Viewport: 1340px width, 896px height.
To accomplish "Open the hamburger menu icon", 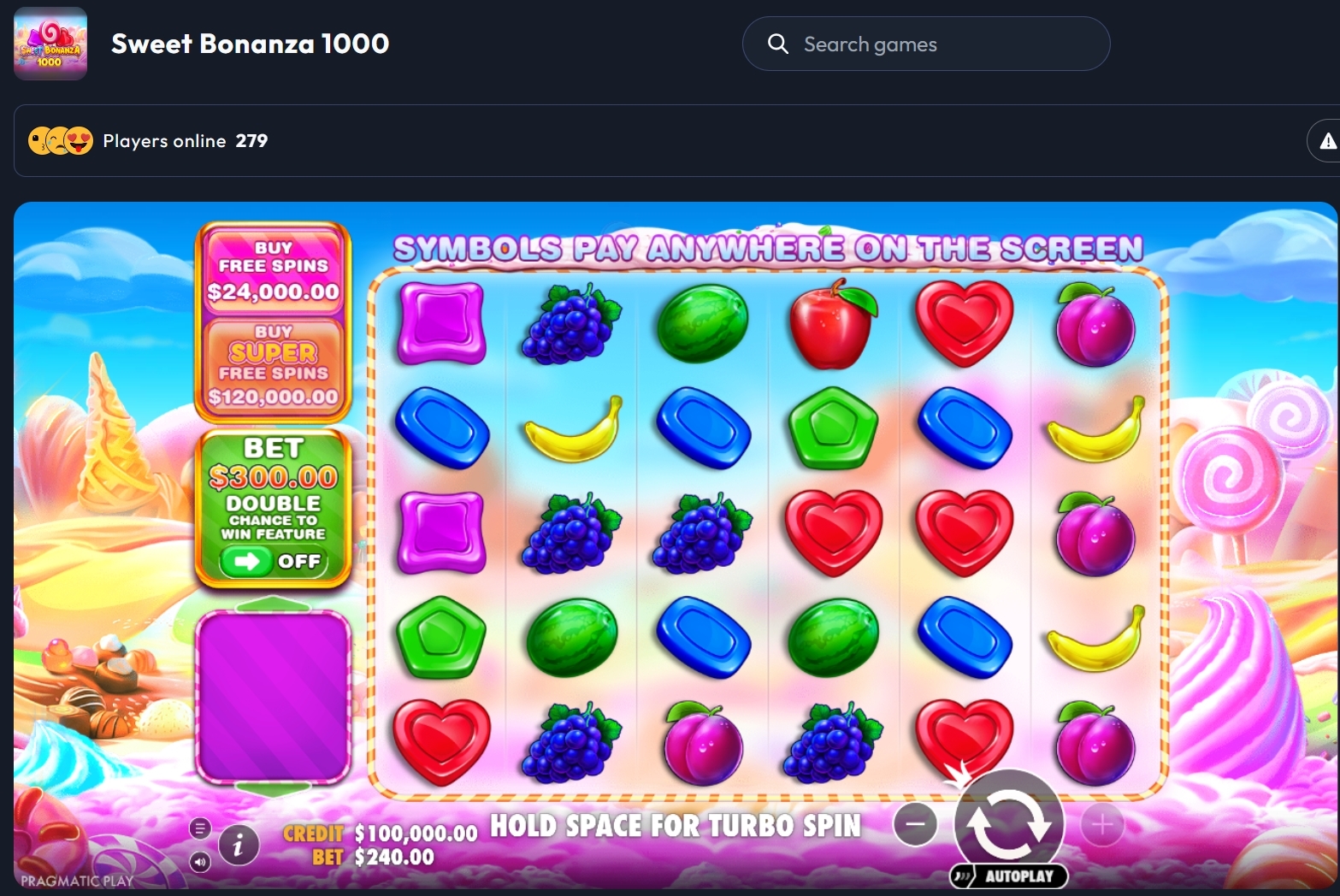I will click(200, 828).
